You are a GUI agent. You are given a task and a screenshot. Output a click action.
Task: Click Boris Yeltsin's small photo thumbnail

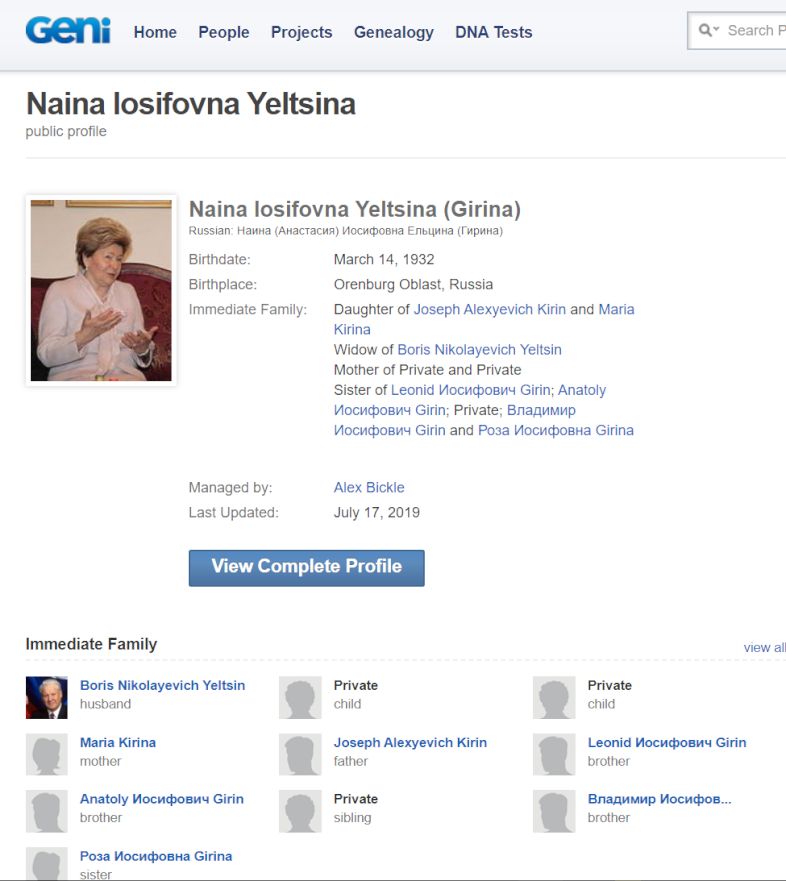(46, 697)
